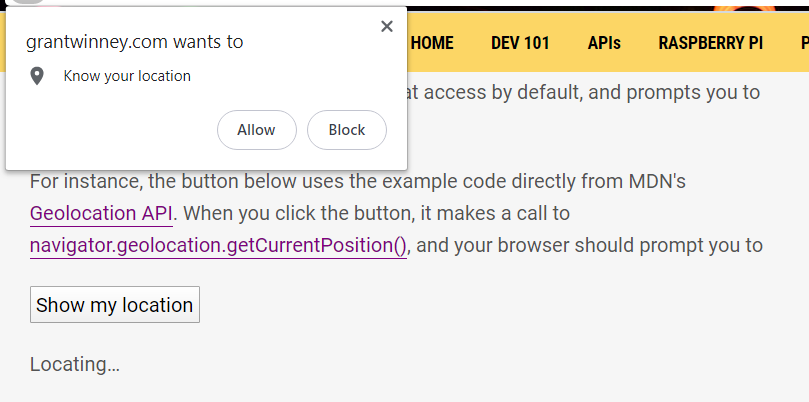Click the paragraph starting 'For instance'
The width and height of the screenshot is (809, 402).
pos(396,214)
